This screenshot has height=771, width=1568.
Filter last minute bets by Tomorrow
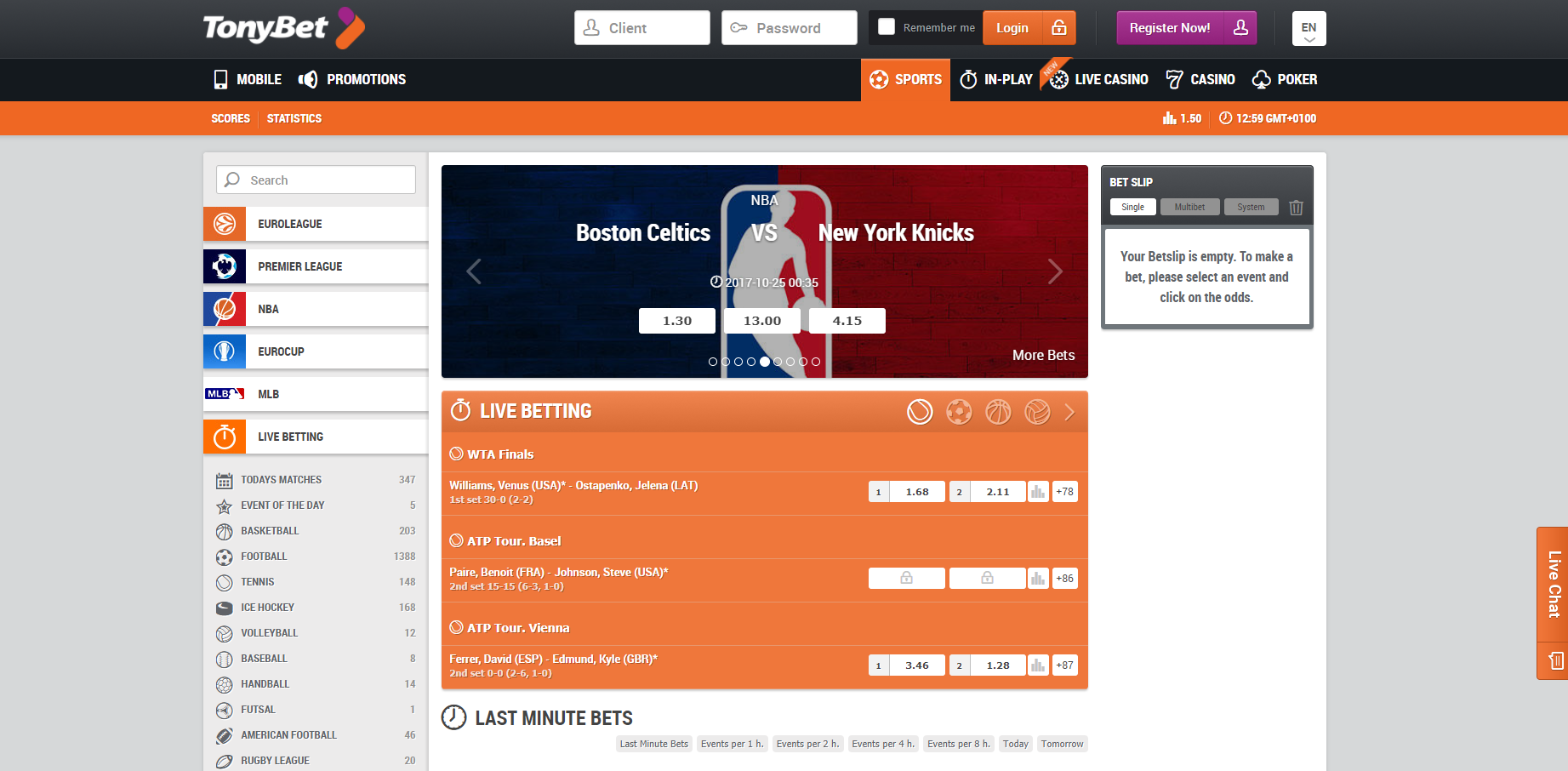[1062, 744]
